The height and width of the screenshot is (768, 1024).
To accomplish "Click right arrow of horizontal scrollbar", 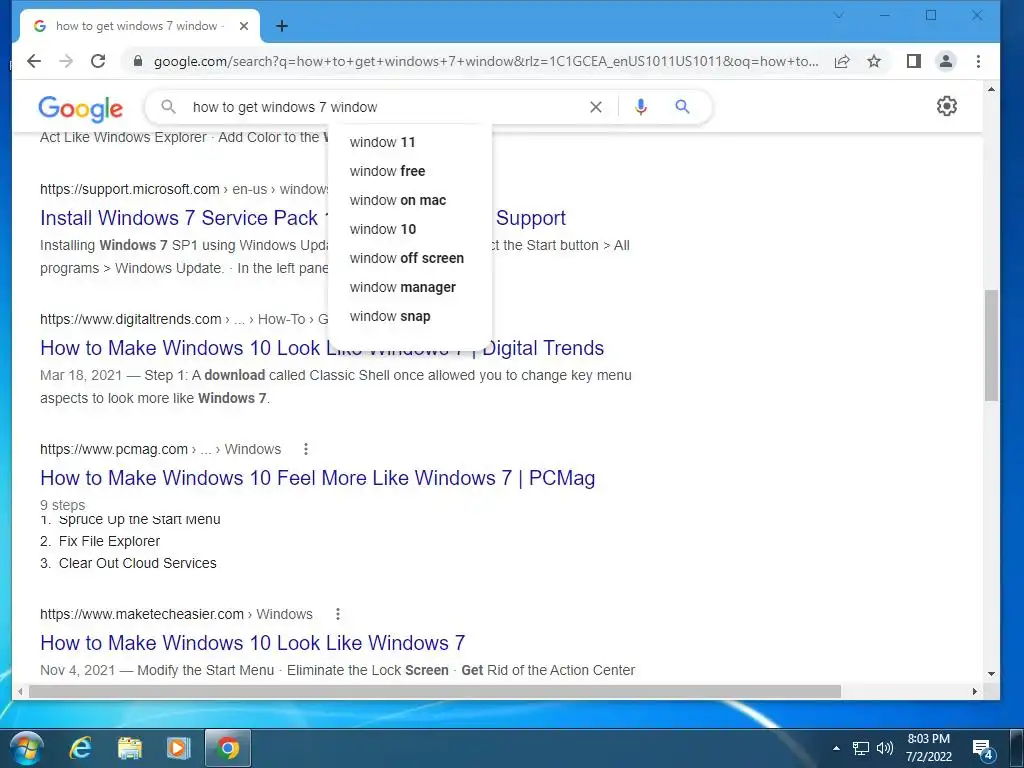I will [x=975, y=691].
